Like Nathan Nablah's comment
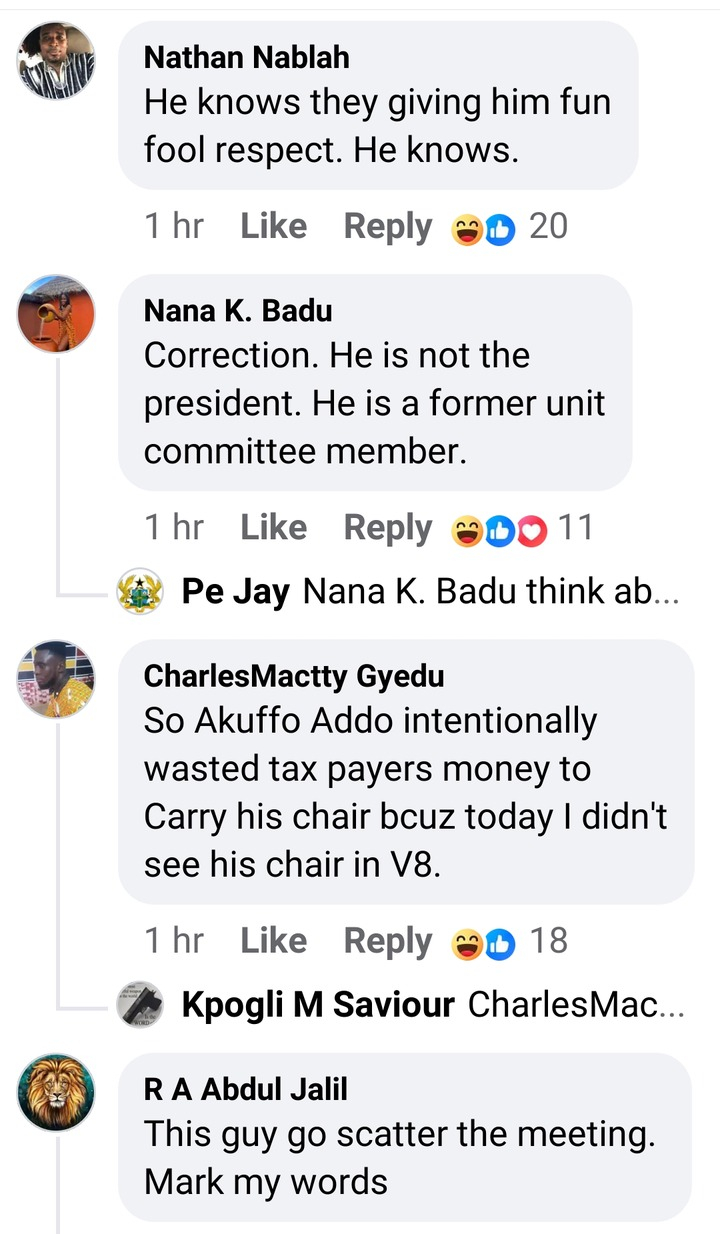 [x=273, y=227]
